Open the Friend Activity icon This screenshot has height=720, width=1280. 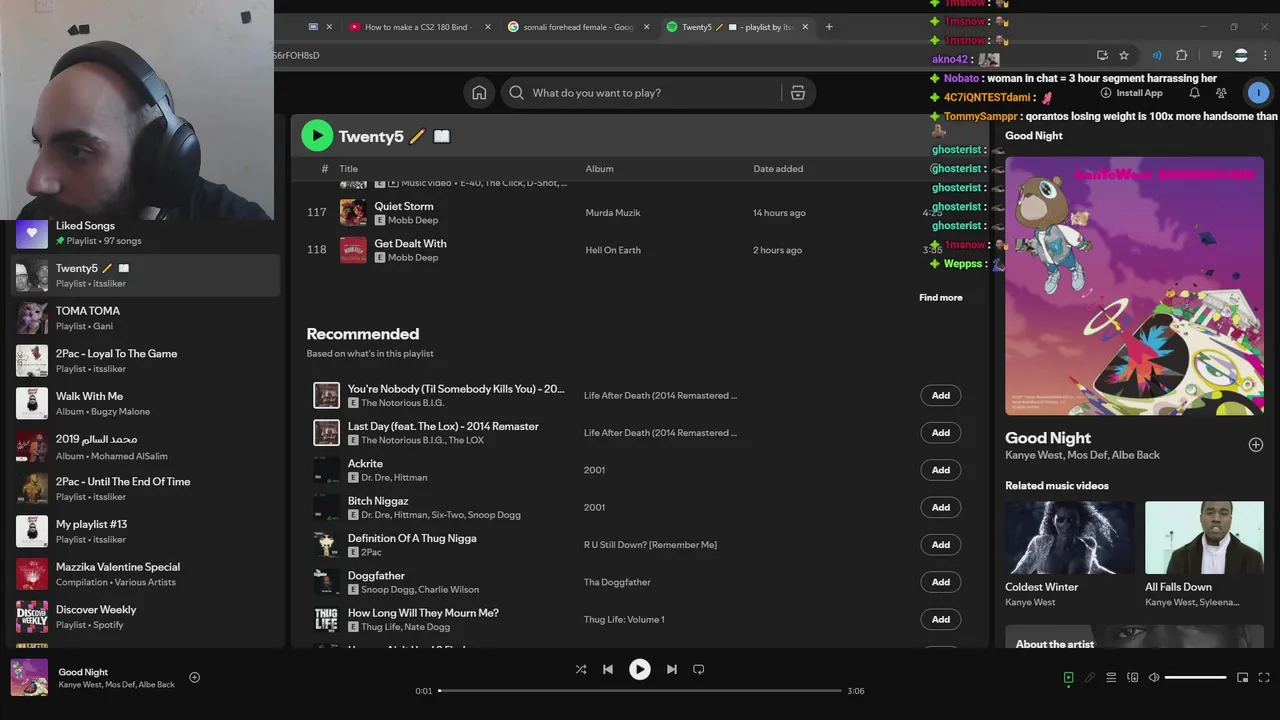pyautogui.click(x=1221, y=93)
